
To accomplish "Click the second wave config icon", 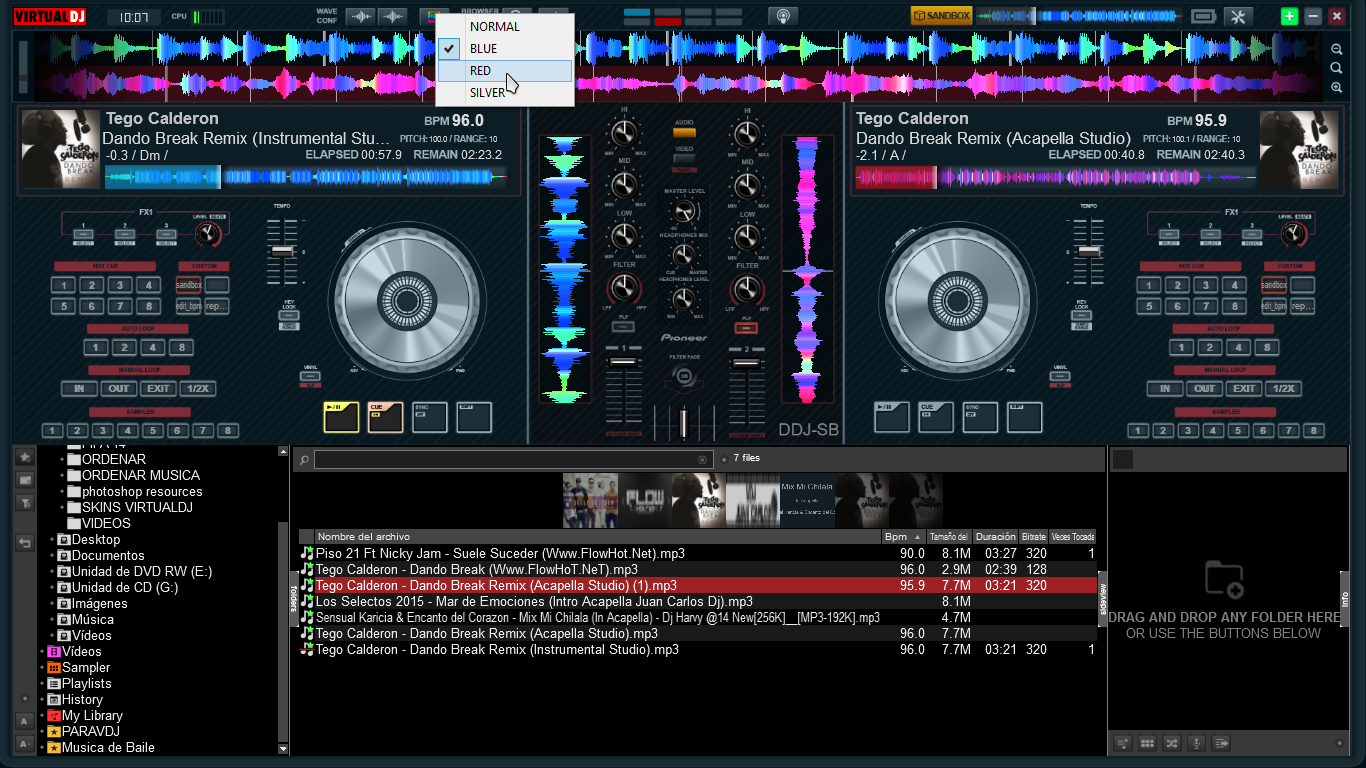I will (393, 16).
